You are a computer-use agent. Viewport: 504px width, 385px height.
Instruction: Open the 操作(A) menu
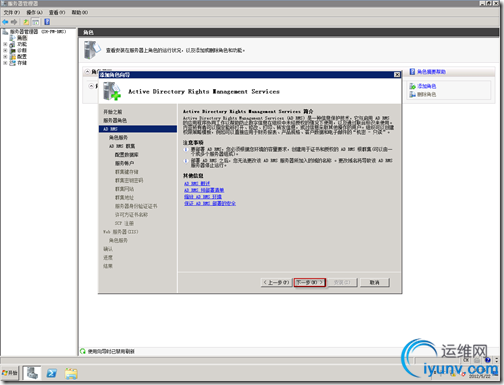tap(35, 12)
